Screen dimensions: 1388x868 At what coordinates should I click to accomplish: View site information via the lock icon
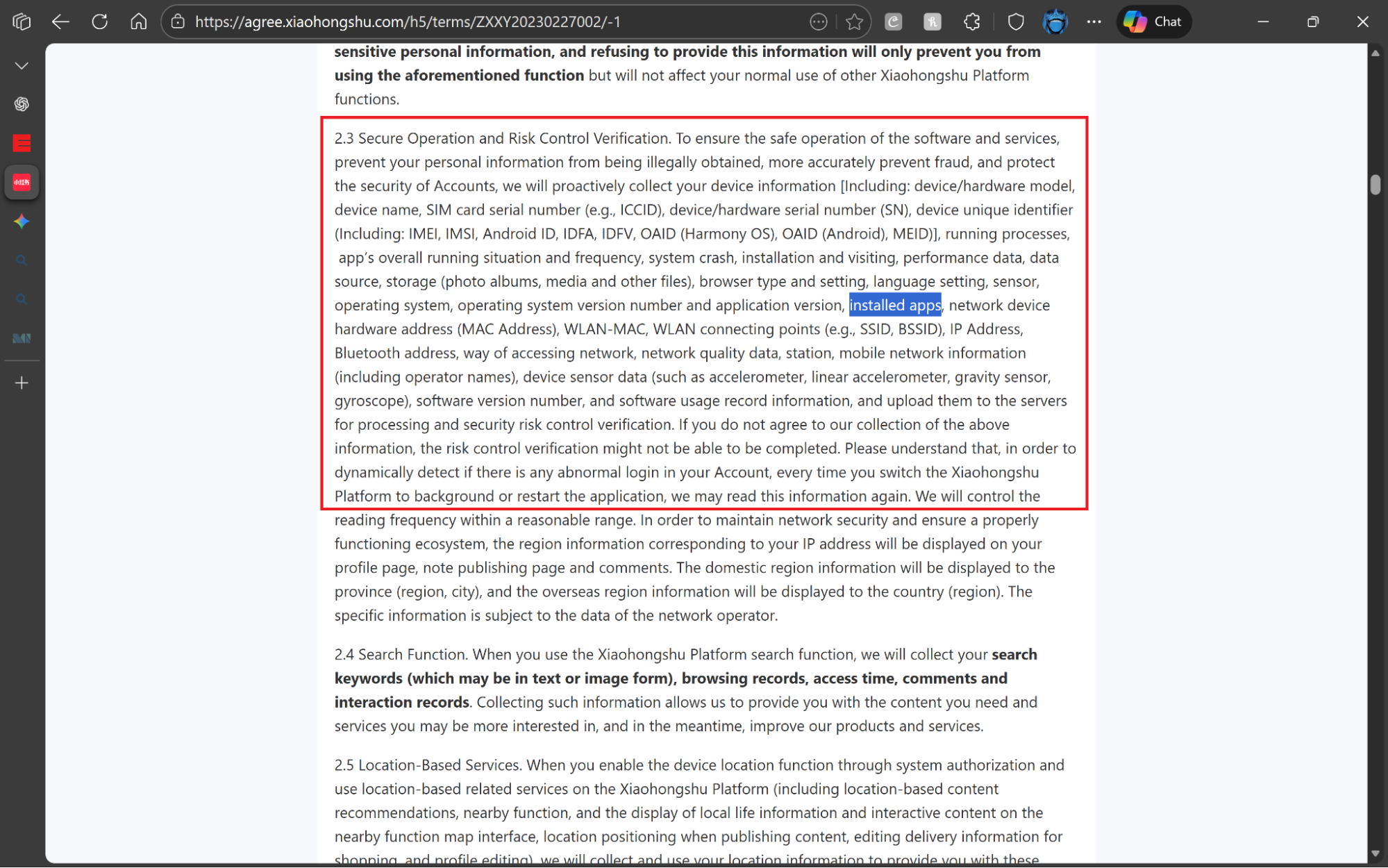tap(178, 22)
